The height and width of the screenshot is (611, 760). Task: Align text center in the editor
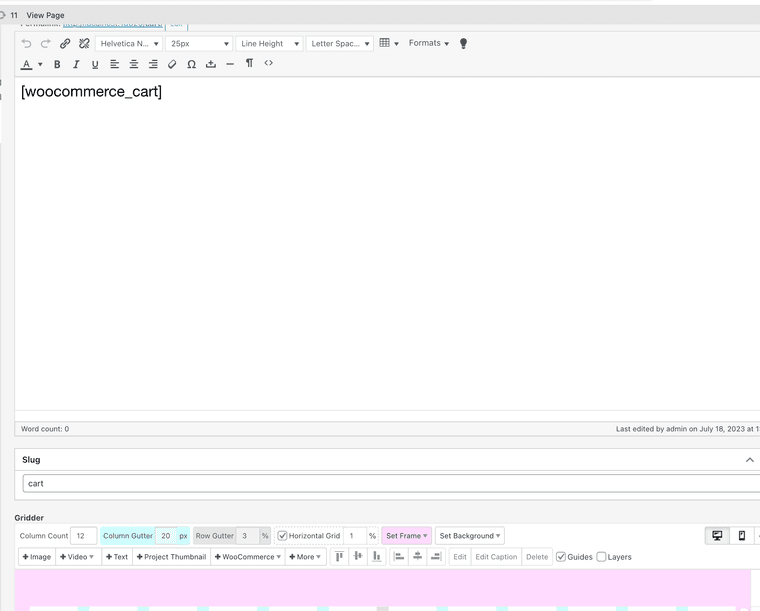(x=134, y=64)
